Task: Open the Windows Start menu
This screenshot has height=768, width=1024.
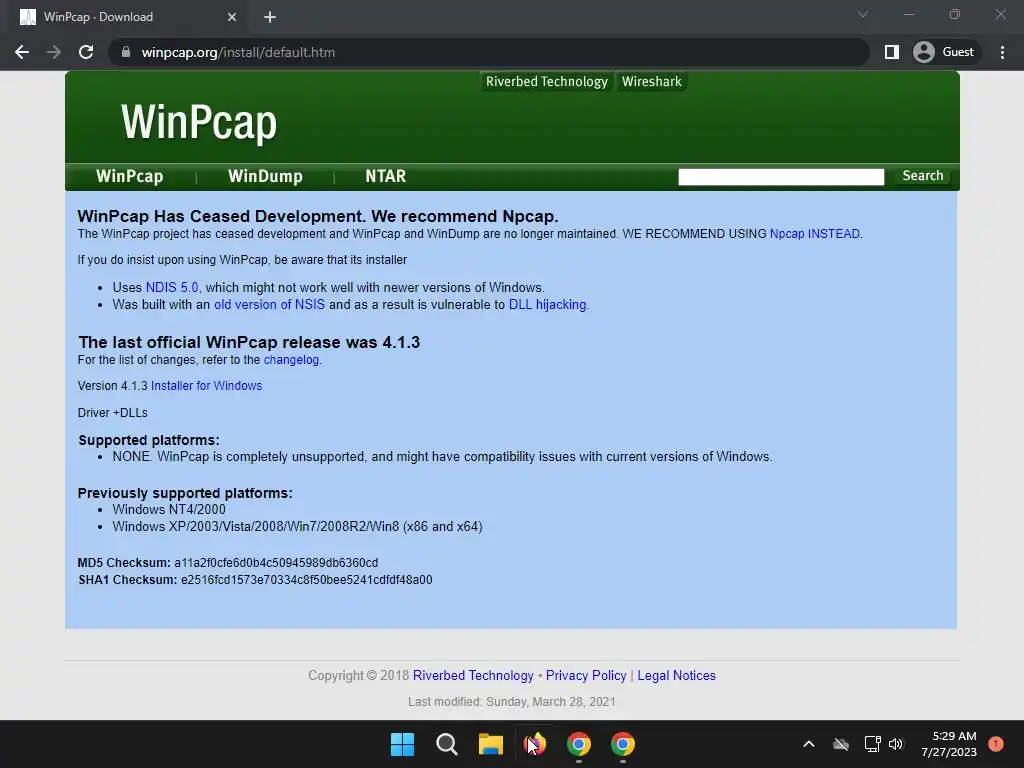Action: click(x=402, y=744)
